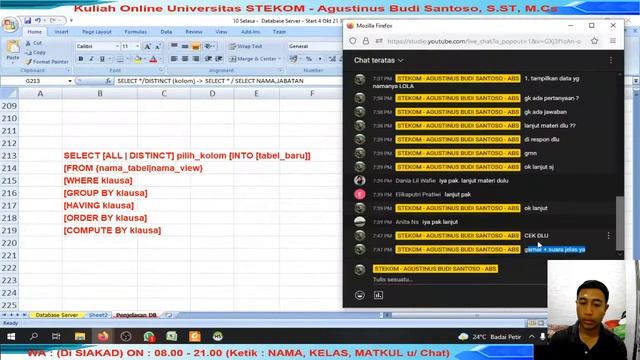
Task: Switch to the Insert ribbon tab
Action: (62, 32)
